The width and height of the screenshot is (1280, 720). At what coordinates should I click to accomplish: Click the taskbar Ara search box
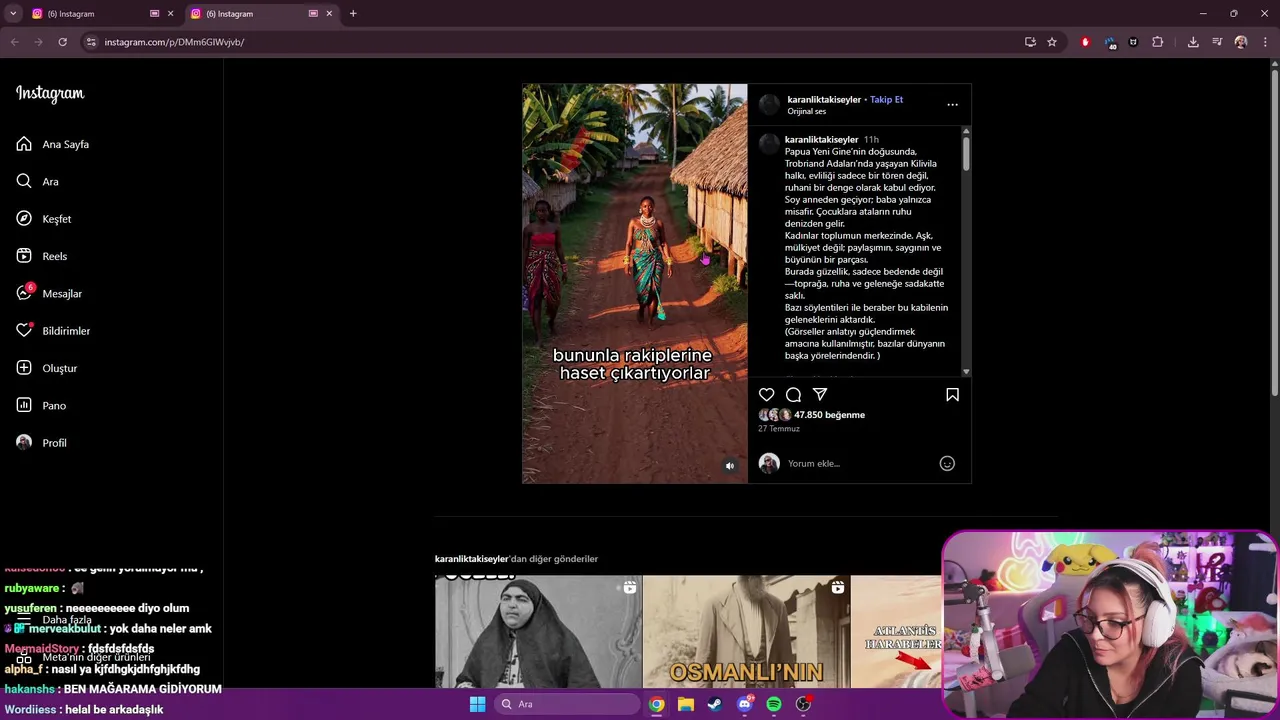point(567,704)
